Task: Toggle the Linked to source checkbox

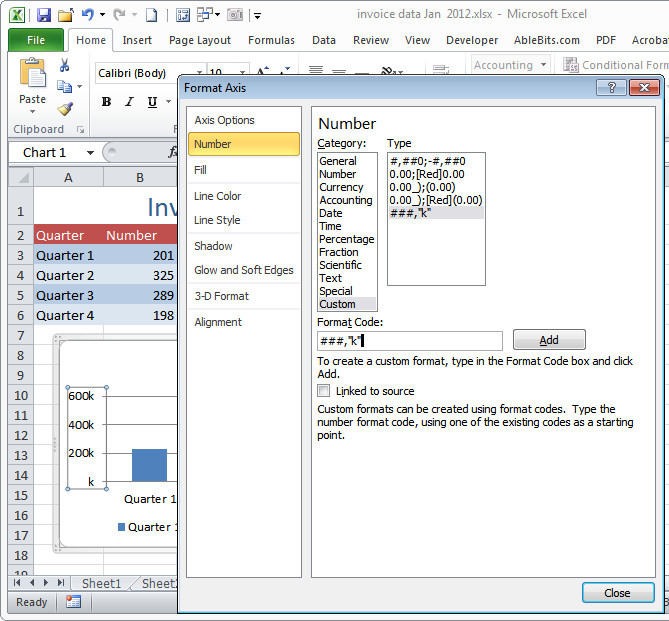Action: click(323, 391)
